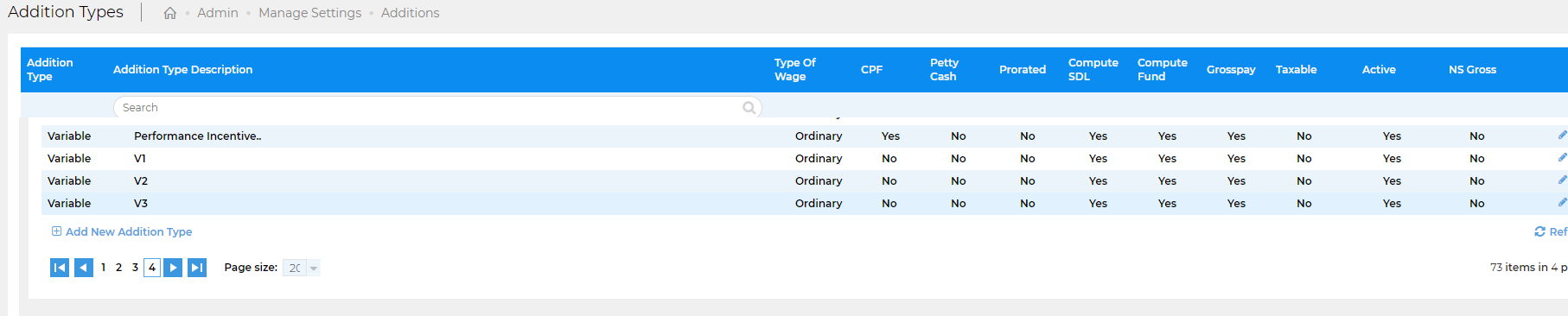
Task: Refresh the addition types grid
Action: coord(1550,231)
